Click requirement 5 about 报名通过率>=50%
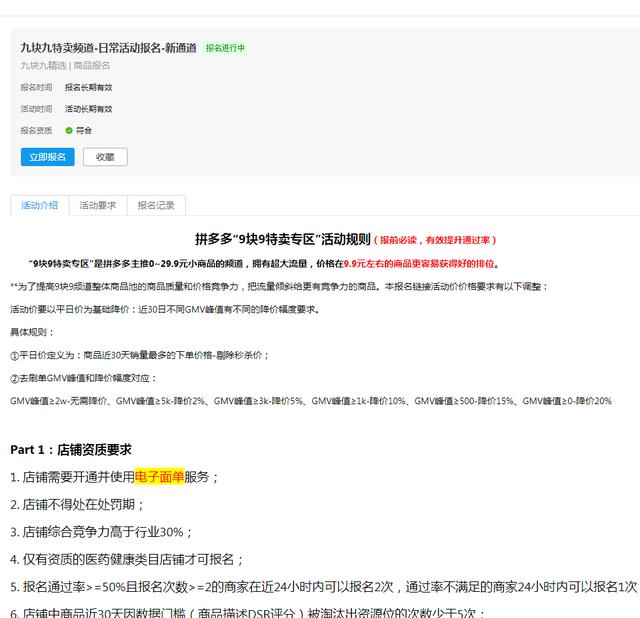Image resolution: width=640 pixels, height=618 pixels. click(x=324, y=587)
